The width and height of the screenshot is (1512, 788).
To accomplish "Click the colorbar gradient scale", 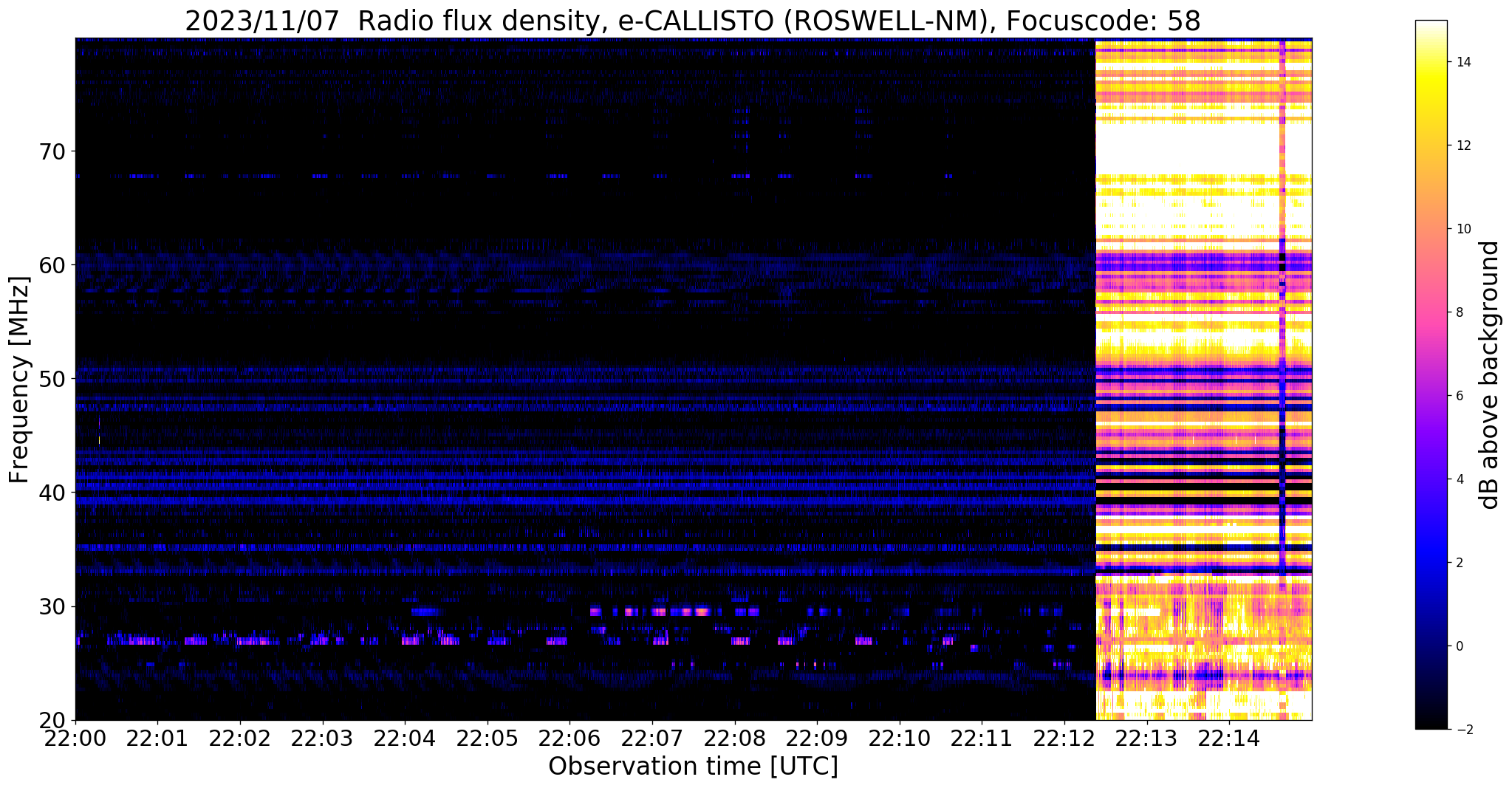I will tap(1431, 374).
